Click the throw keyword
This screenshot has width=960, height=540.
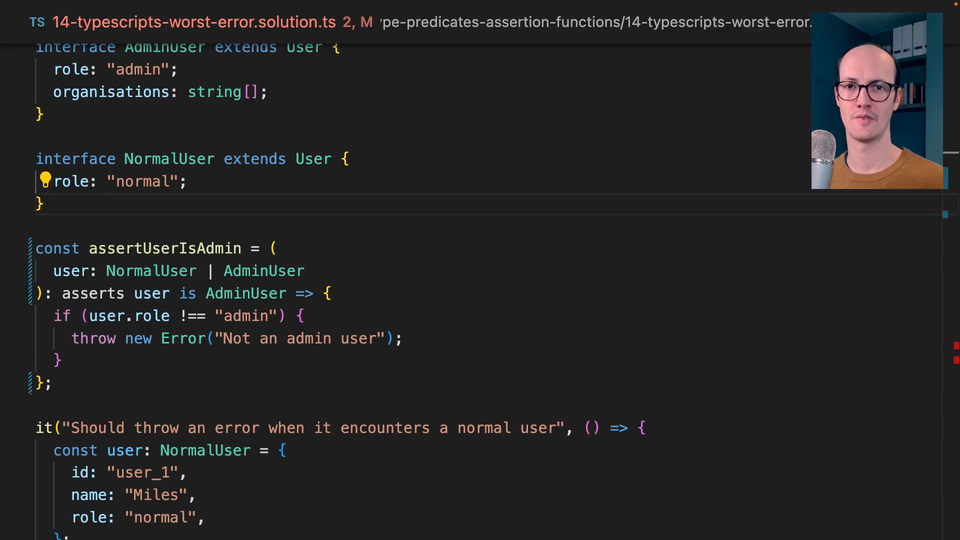pos(93,338)
